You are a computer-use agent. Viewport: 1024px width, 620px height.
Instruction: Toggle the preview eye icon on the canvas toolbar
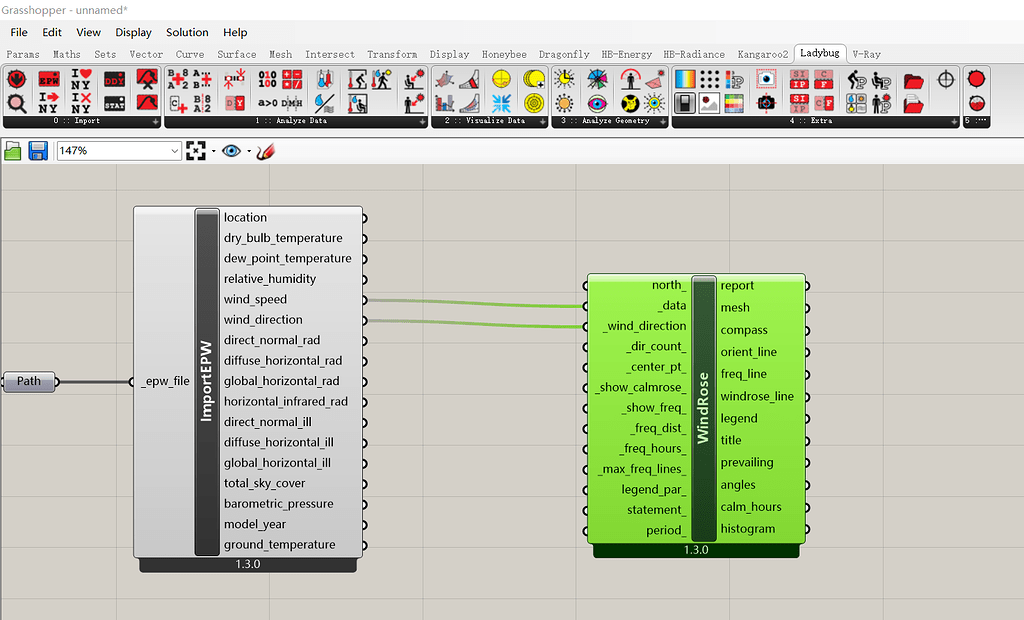click(x=231, y=152)
